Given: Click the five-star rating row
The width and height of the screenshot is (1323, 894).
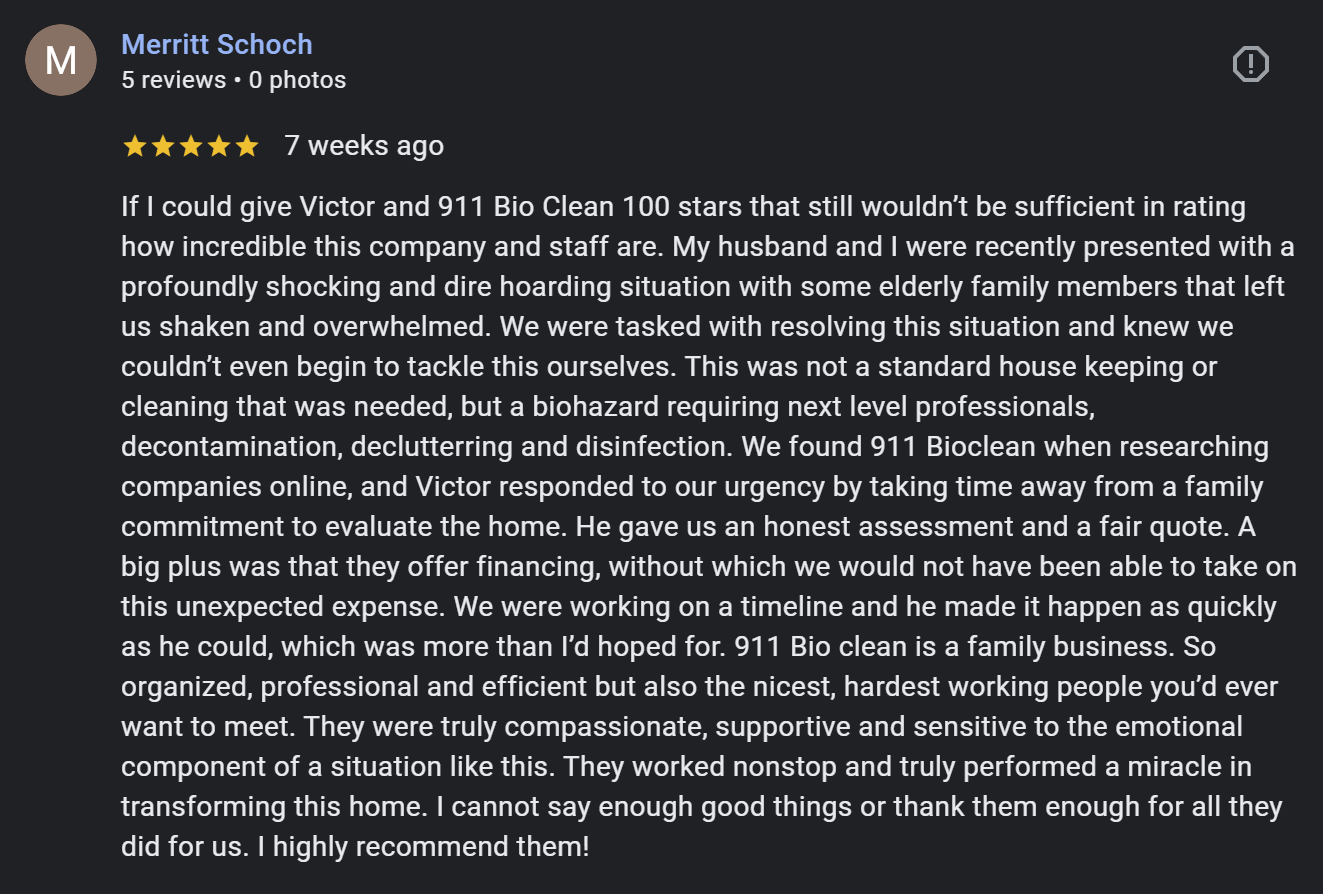Looking at the screenshot, I should point(190,145).
